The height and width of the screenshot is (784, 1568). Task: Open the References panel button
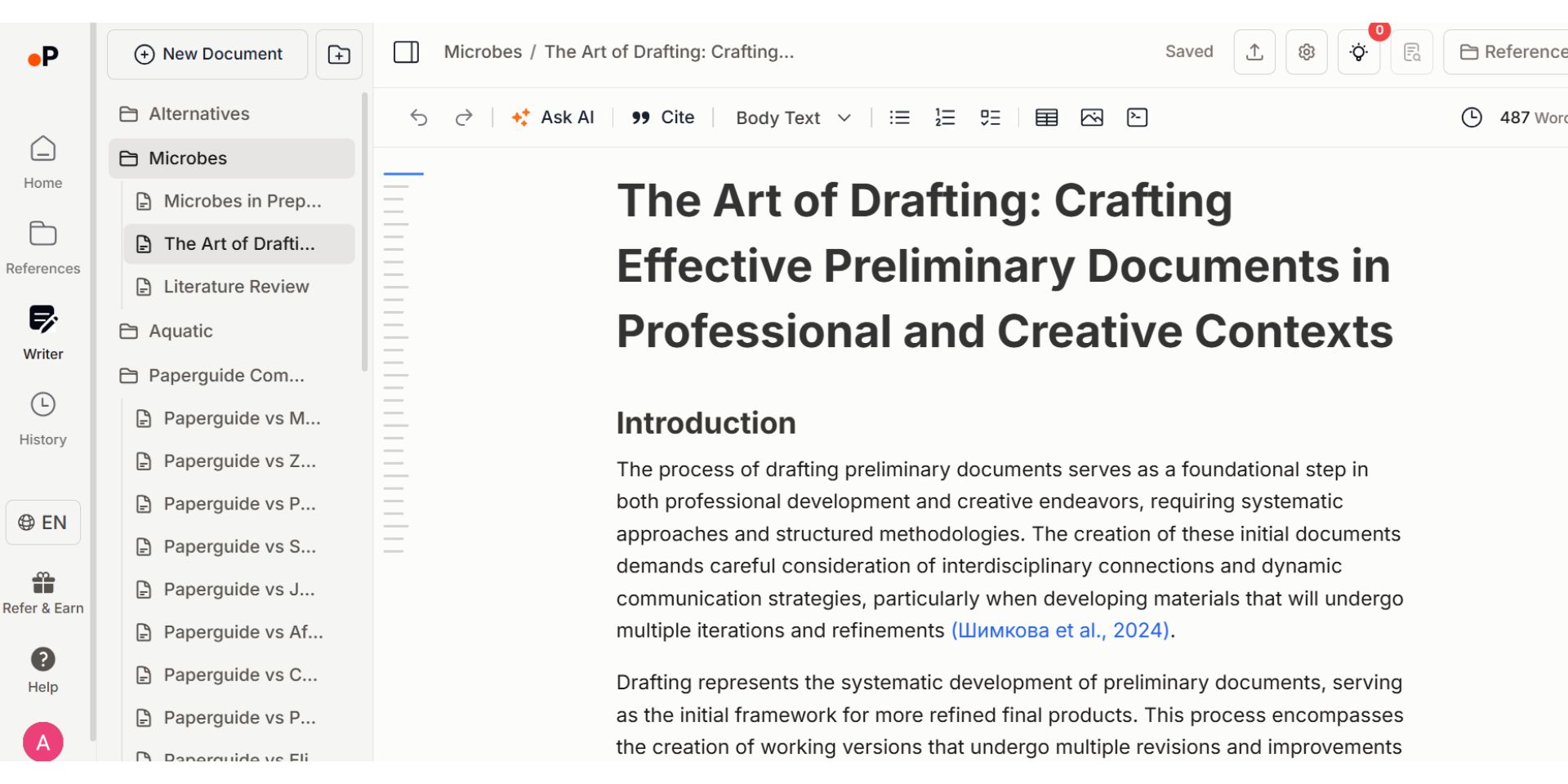tap(1506, 51)
